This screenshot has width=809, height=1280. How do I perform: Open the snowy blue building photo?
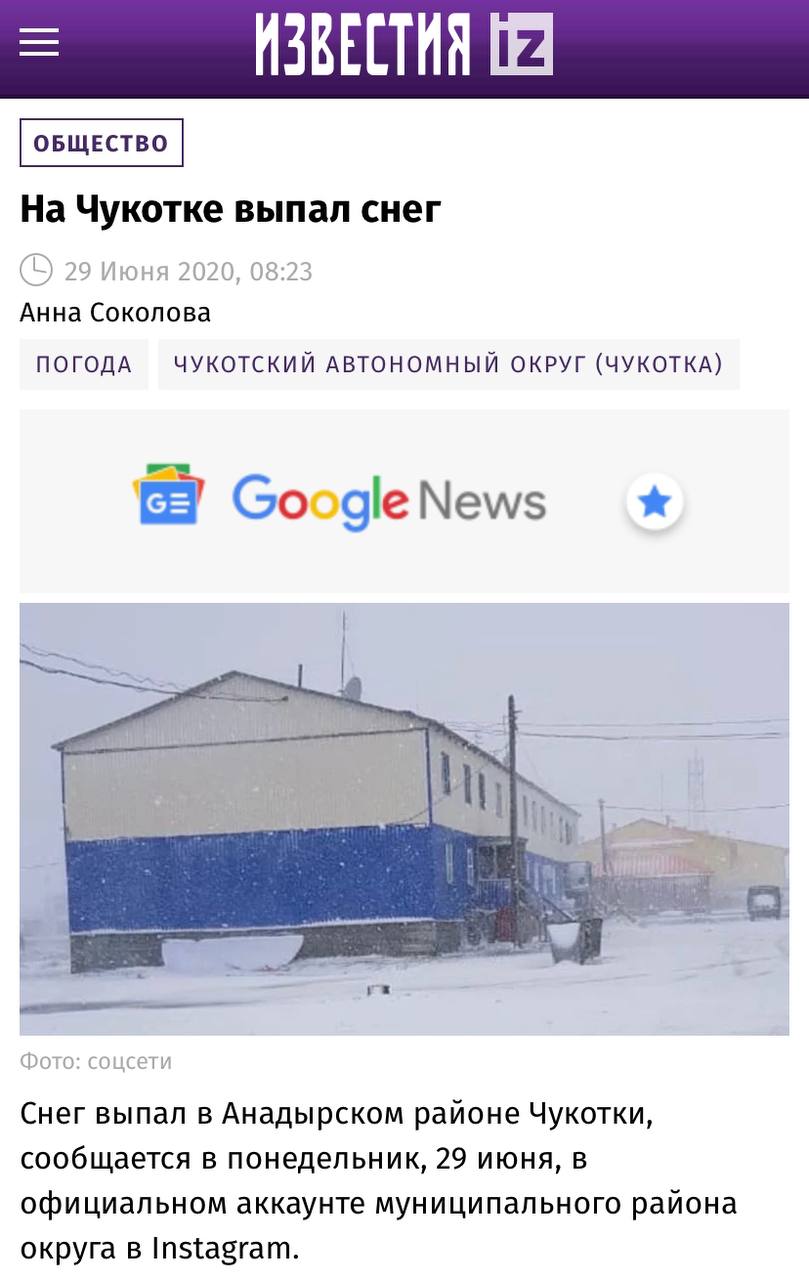[x=404, y=819]
